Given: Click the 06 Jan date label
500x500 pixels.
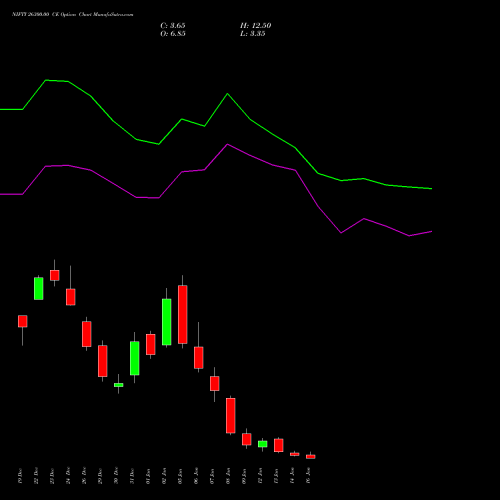Looking at the screenshot, I should (x=196, y=476).
